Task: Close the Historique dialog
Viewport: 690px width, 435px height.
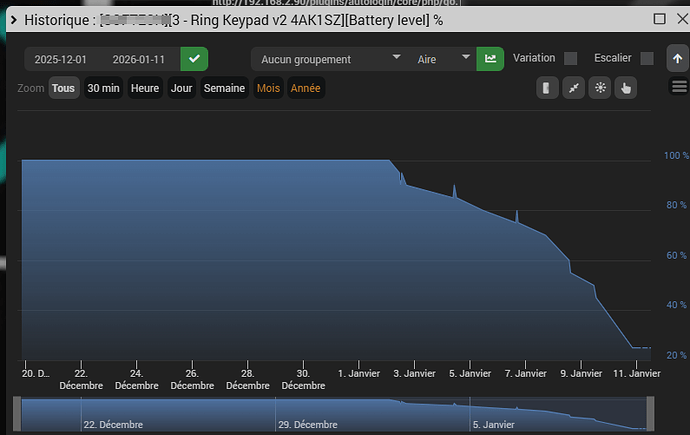Action: pyautogui.click(x=683, y=19)
